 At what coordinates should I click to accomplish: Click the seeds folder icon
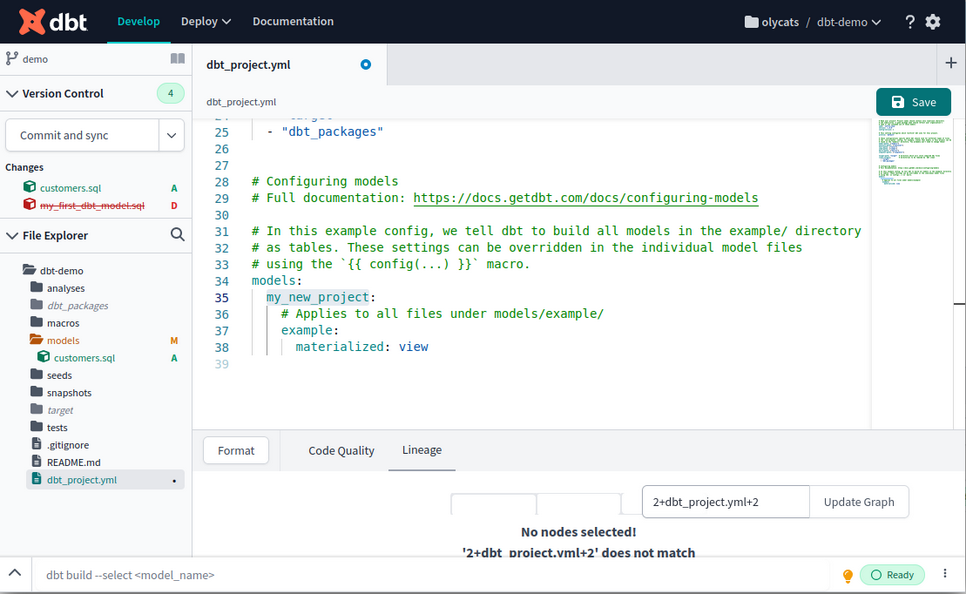coord(36,374)
